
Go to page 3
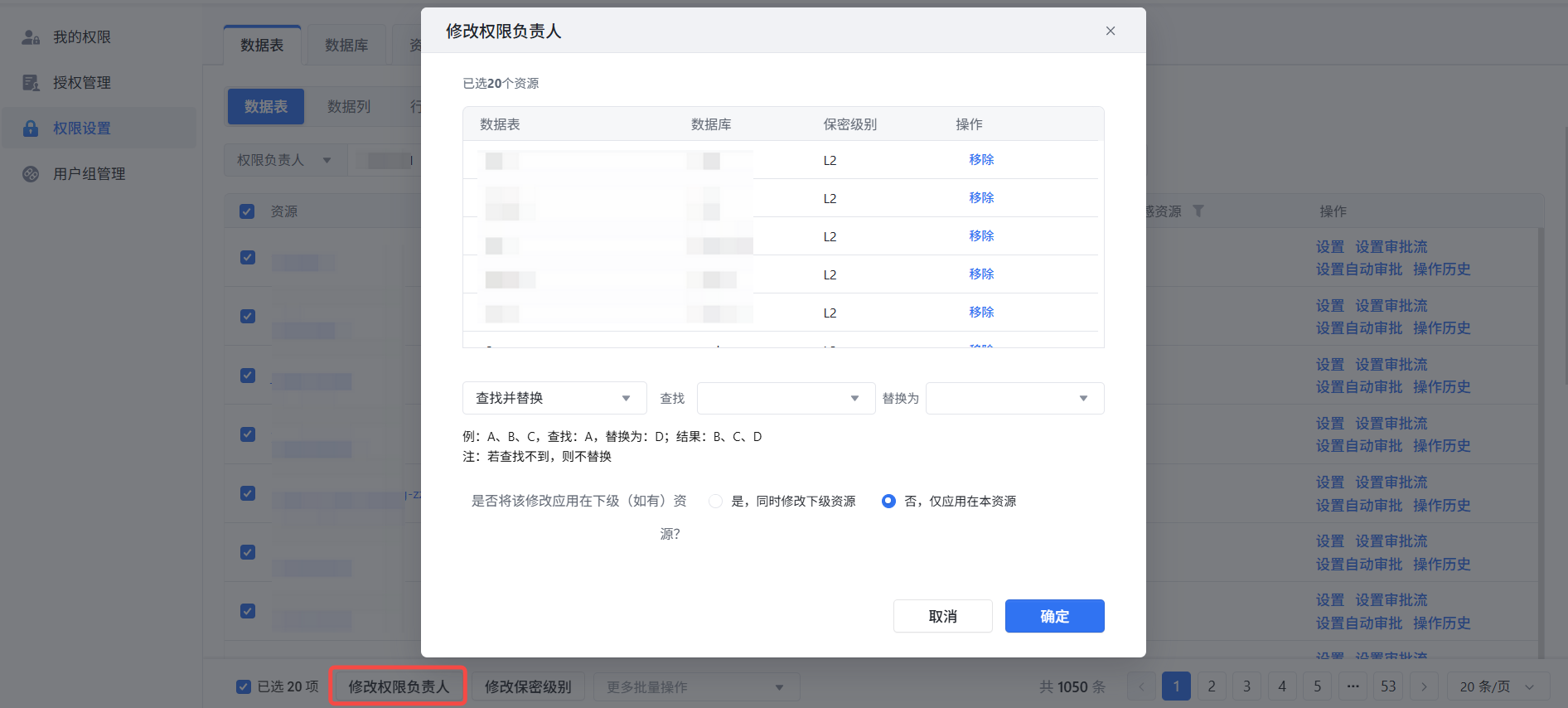tap(1246, 686)
